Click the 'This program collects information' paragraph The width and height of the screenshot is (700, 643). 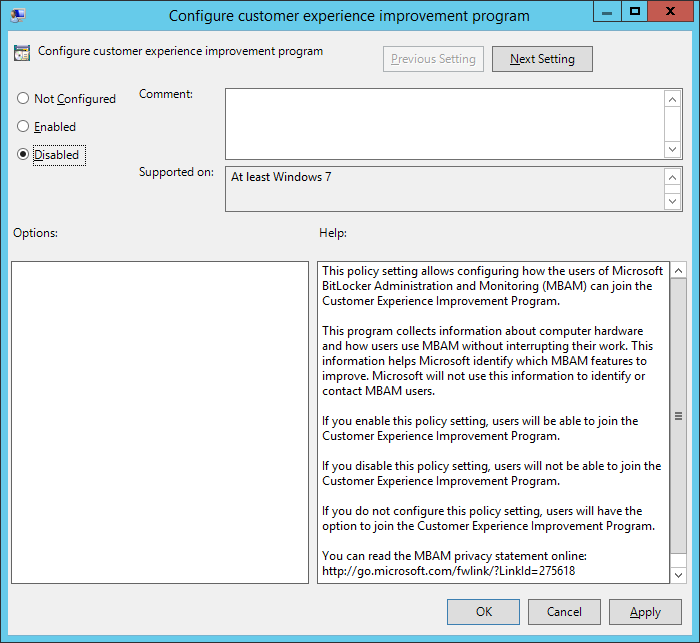coord(488,361)
